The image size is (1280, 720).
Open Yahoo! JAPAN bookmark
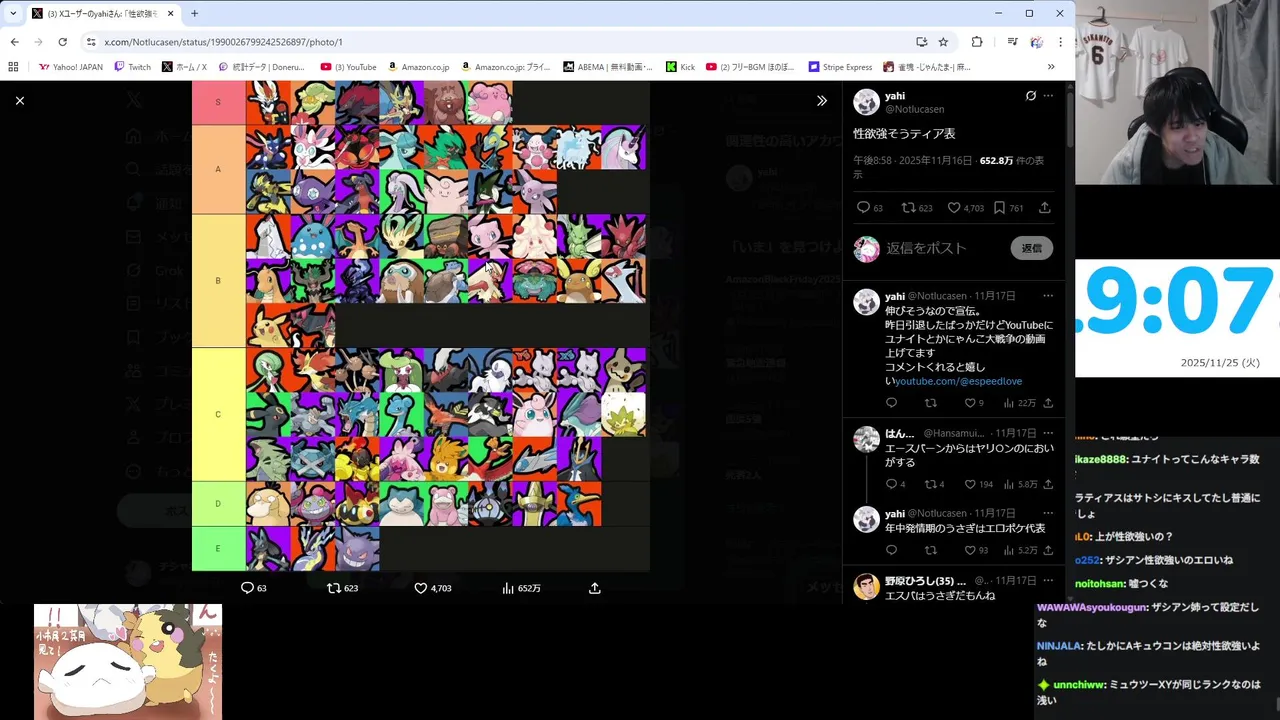[70, 67]
